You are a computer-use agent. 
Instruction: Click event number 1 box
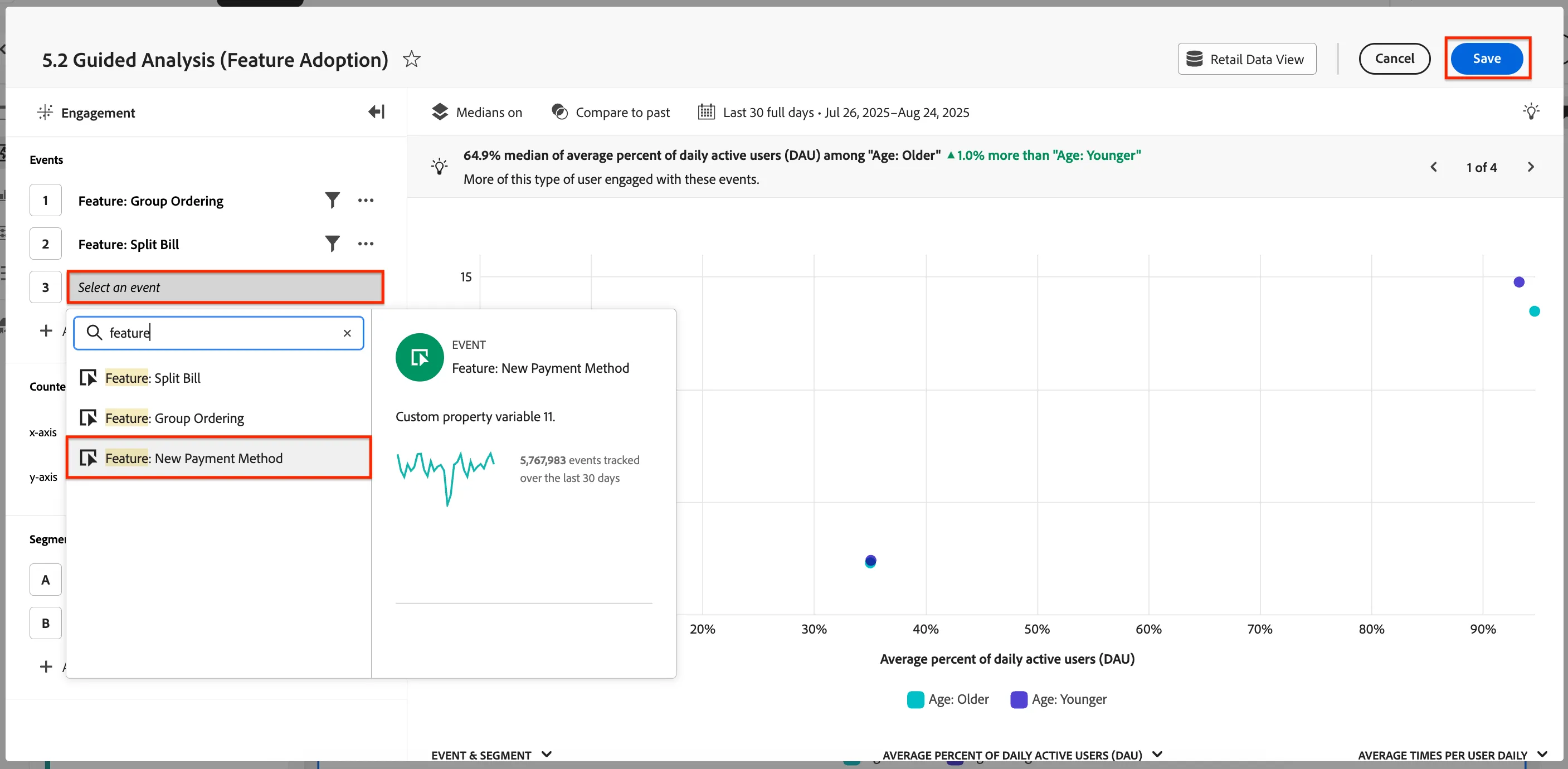tap(46, 200)
